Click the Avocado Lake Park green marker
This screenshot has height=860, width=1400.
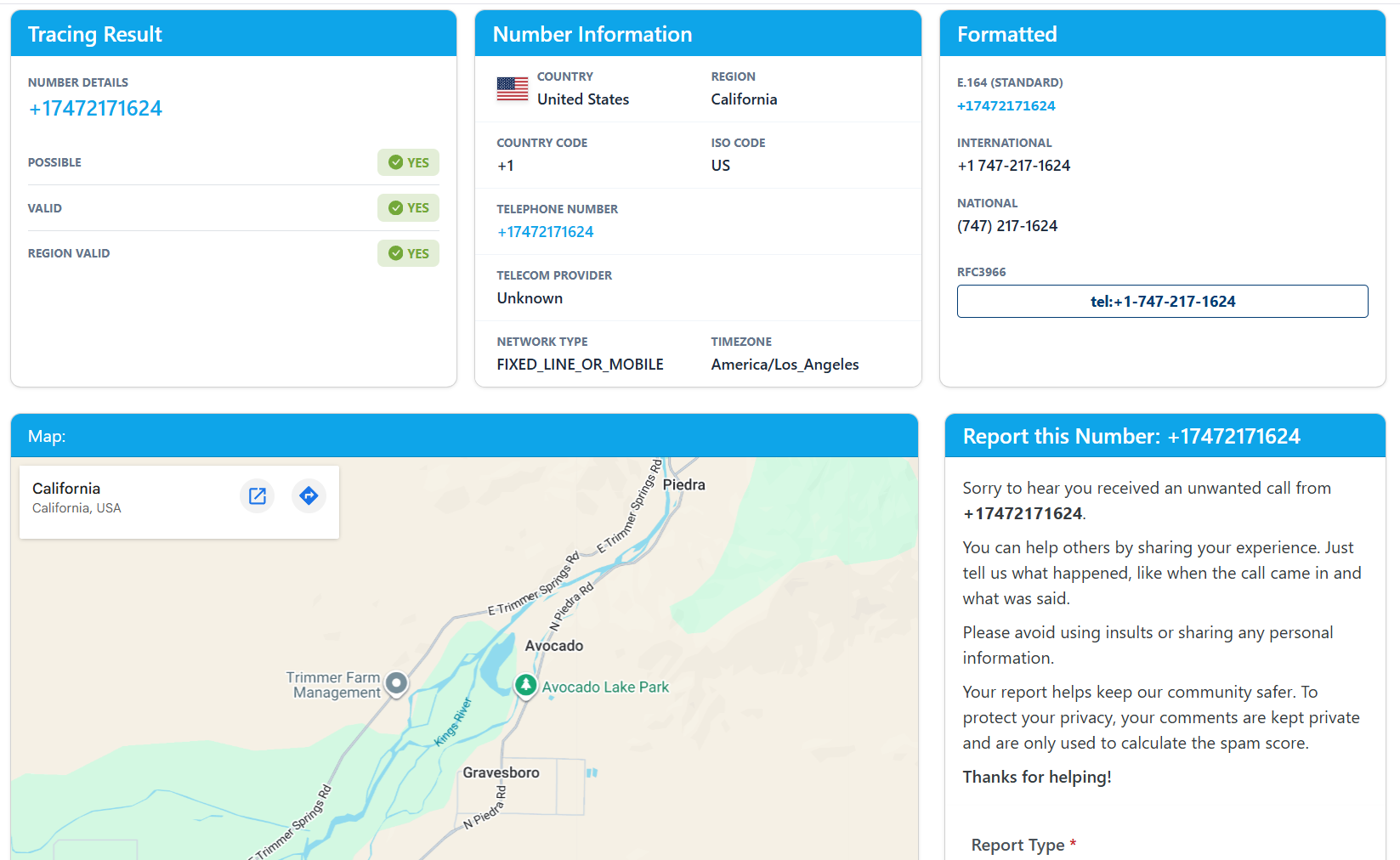pos(526,685)
